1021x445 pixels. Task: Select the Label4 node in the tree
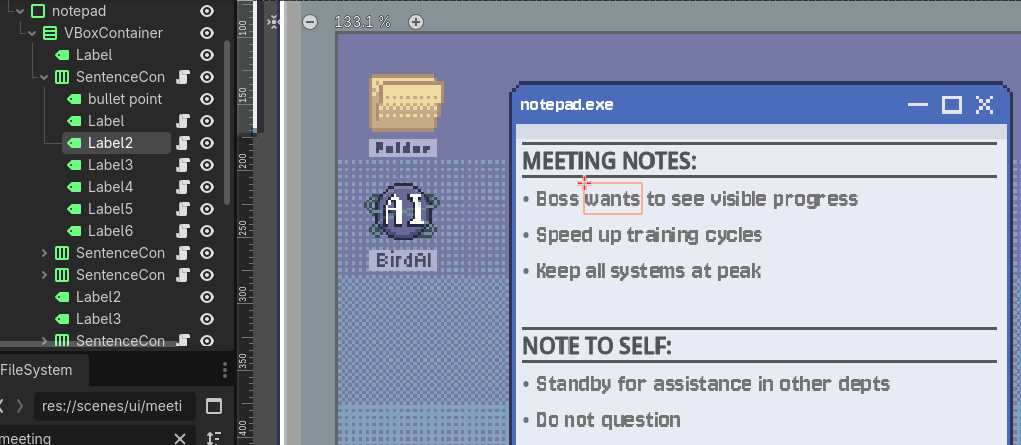110,187
